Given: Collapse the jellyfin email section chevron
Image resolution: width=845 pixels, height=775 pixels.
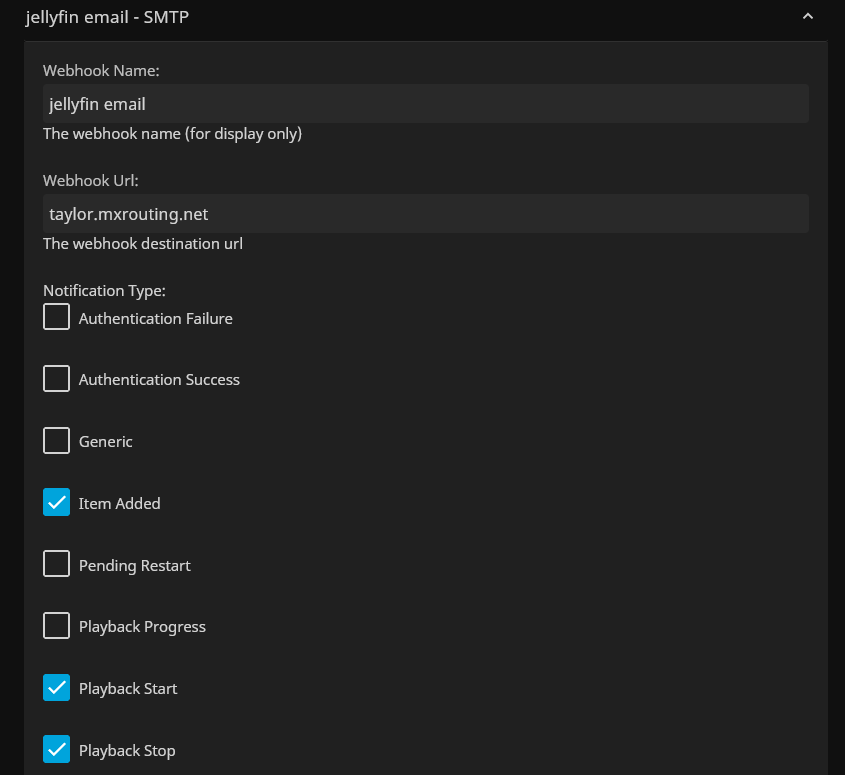Looking at the screenshot, I should coord(808,16).
